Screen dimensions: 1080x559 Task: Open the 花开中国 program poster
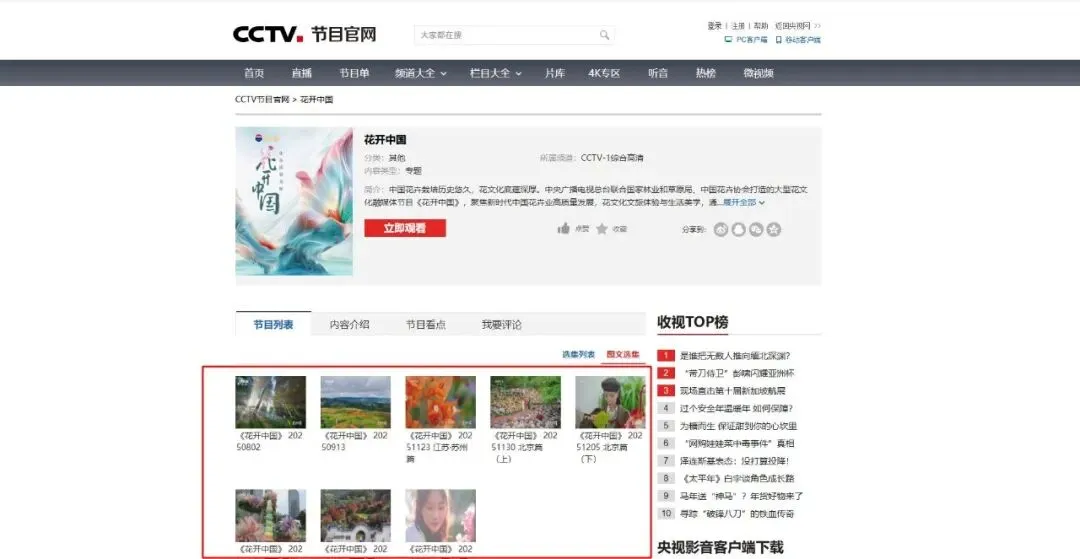coord(294,202)
